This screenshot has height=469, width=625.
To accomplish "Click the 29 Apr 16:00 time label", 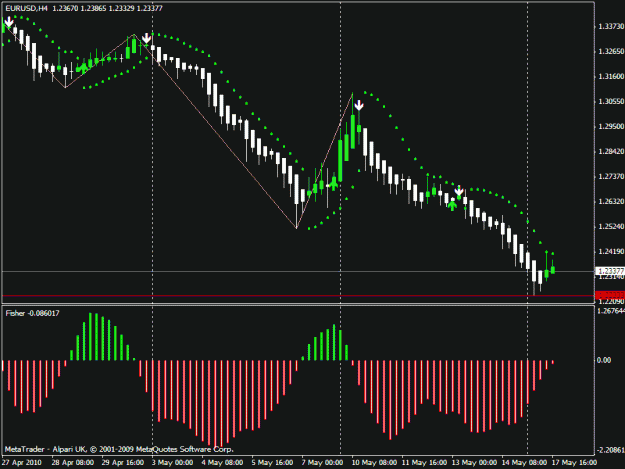I will (122, 462).
